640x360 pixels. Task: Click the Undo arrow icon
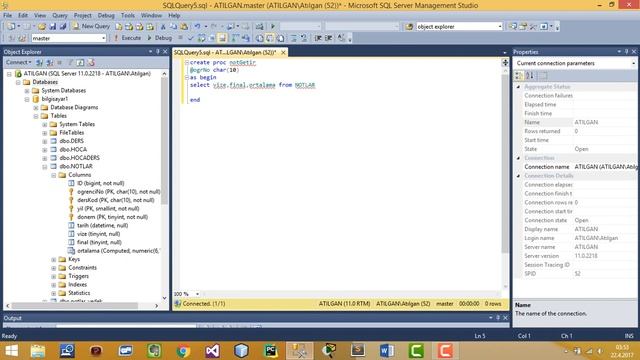point(198,27)
